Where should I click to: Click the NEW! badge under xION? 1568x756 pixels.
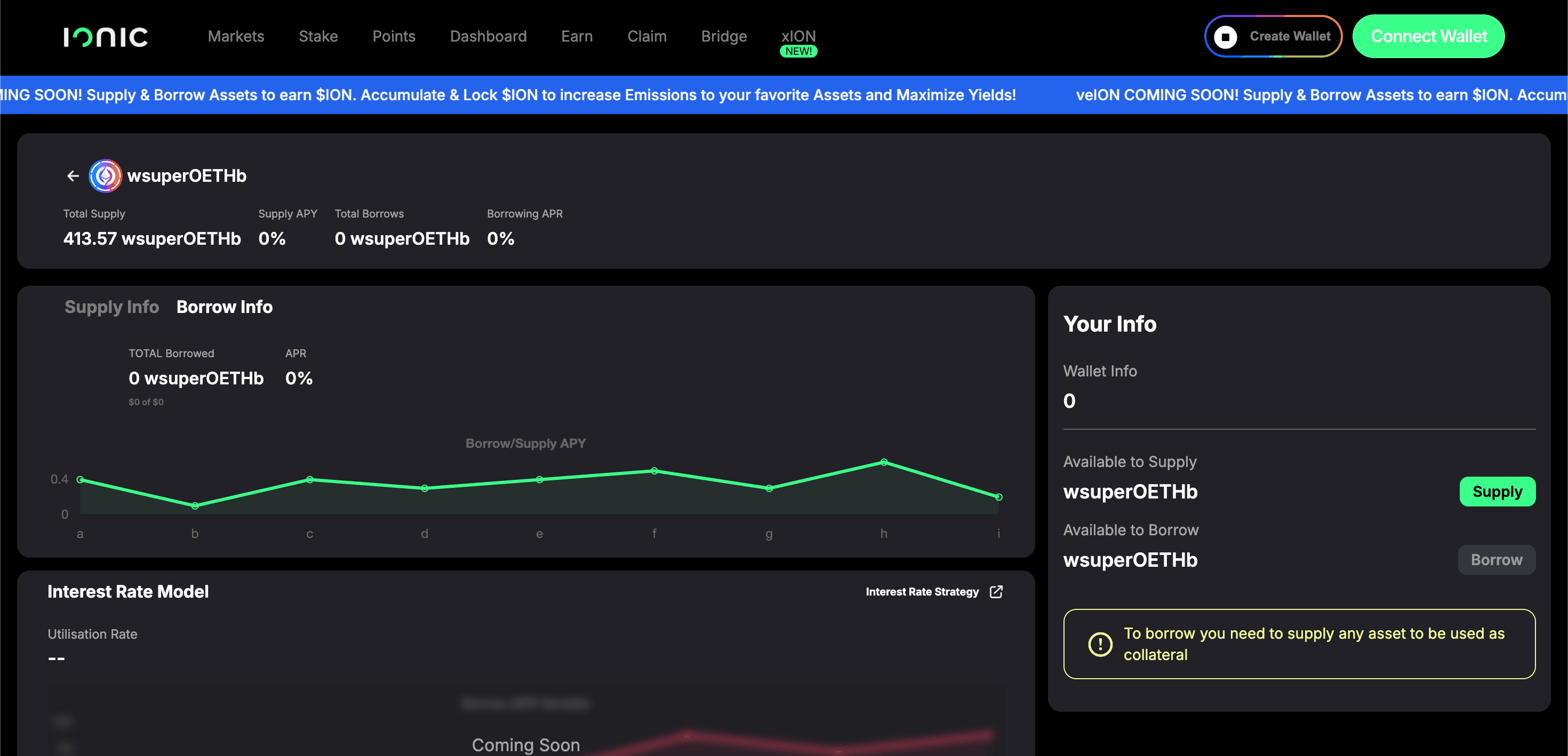(798, 52)
